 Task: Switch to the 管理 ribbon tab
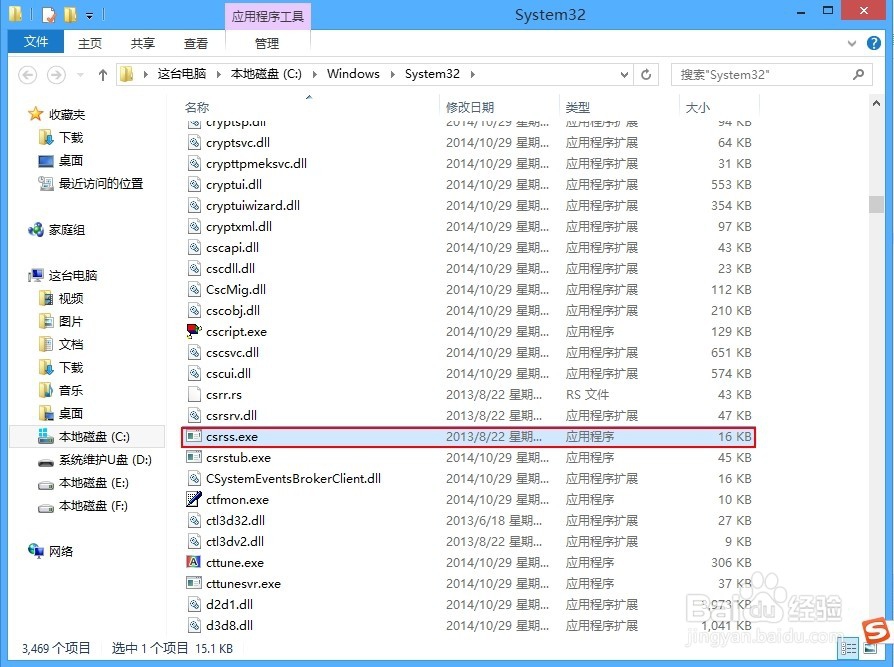(267, 43)
